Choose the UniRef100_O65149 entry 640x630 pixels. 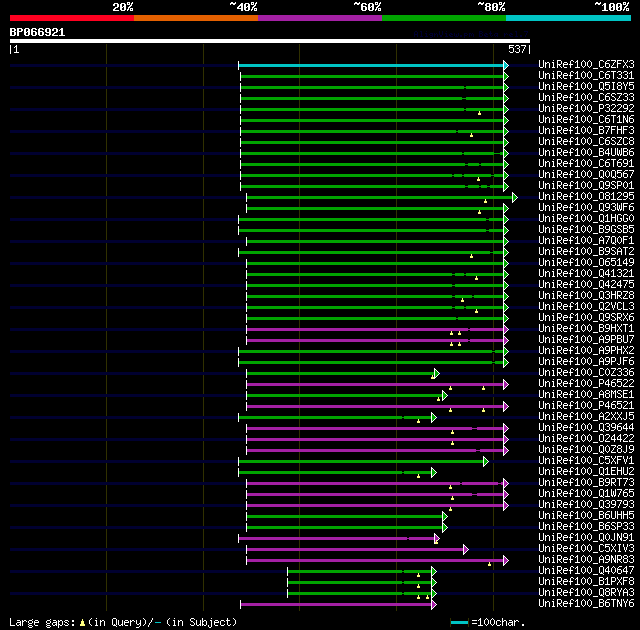pyautogui.click(x=586, y=263)
